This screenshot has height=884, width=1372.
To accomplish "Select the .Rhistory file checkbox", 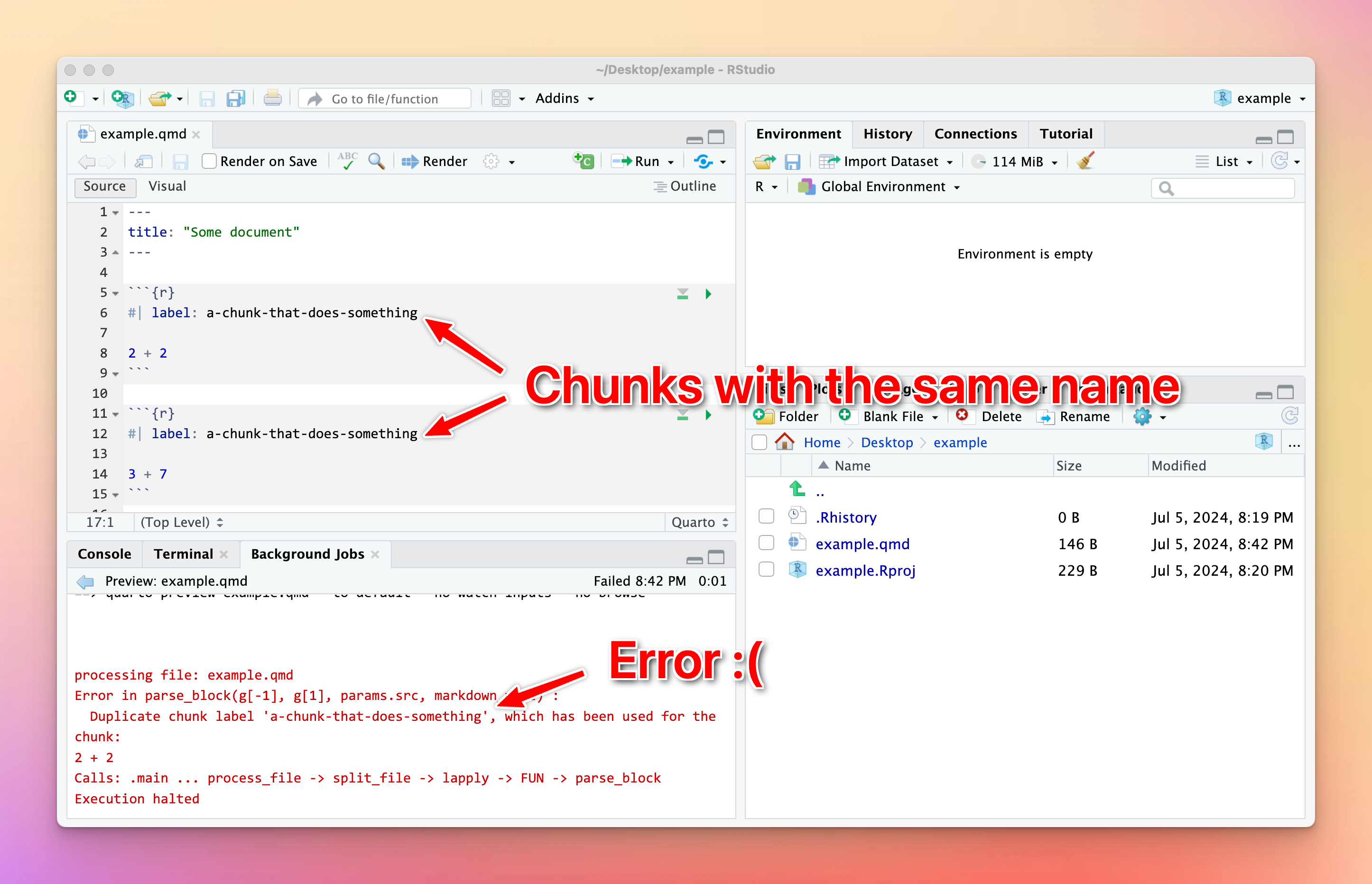I will (x=766, y=516).
